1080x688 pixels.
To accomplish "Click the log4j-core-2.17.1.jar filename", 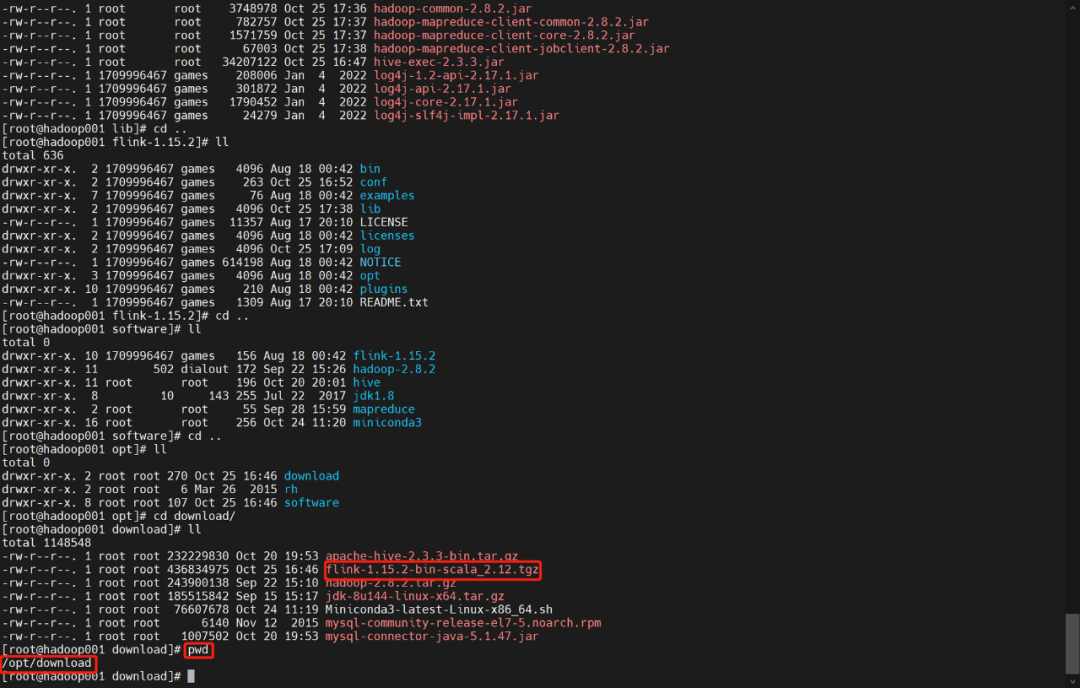I will pos(446,102).
